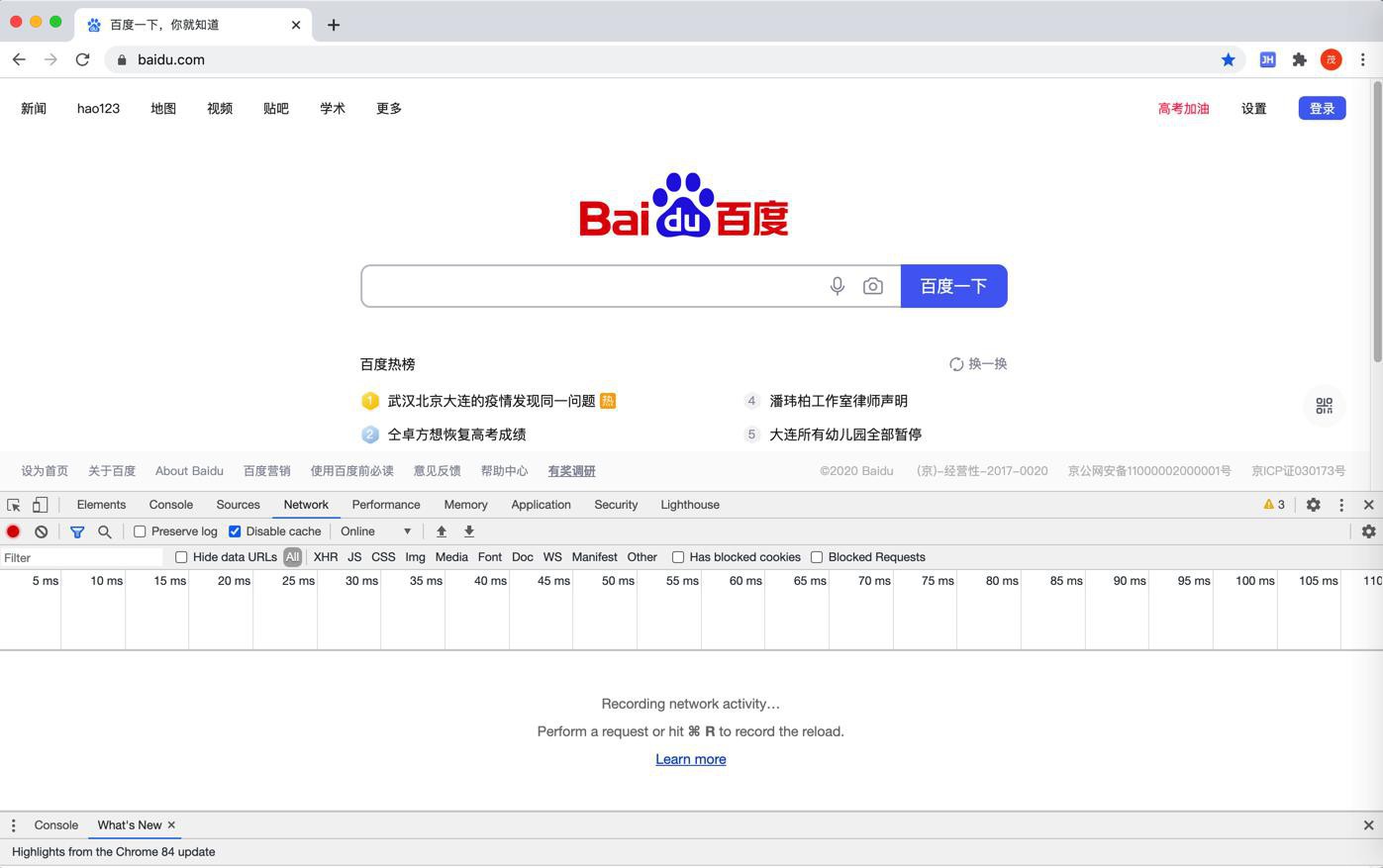Click the camera image search icon
The width and height of the screenshot is (1383, 868).
coord(872,286)
